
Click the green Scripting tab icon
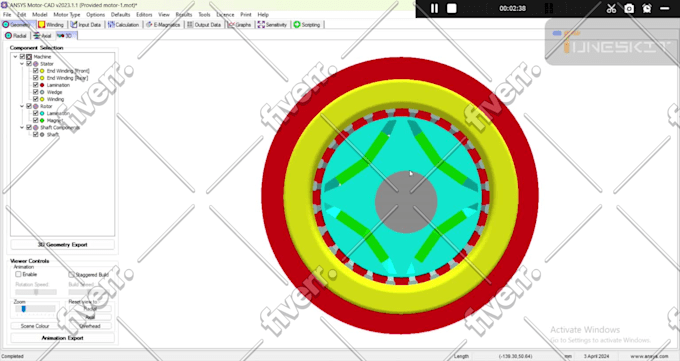[x=297, y=25]
